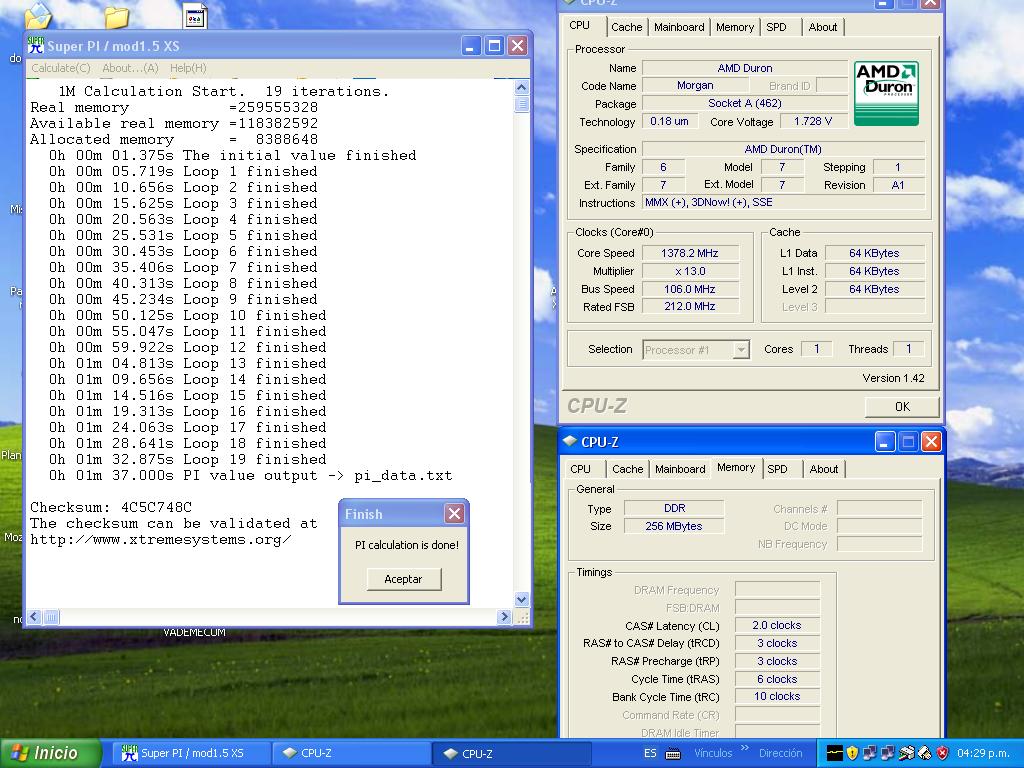Open the About tab in the upper CPU-Z window

823,27
